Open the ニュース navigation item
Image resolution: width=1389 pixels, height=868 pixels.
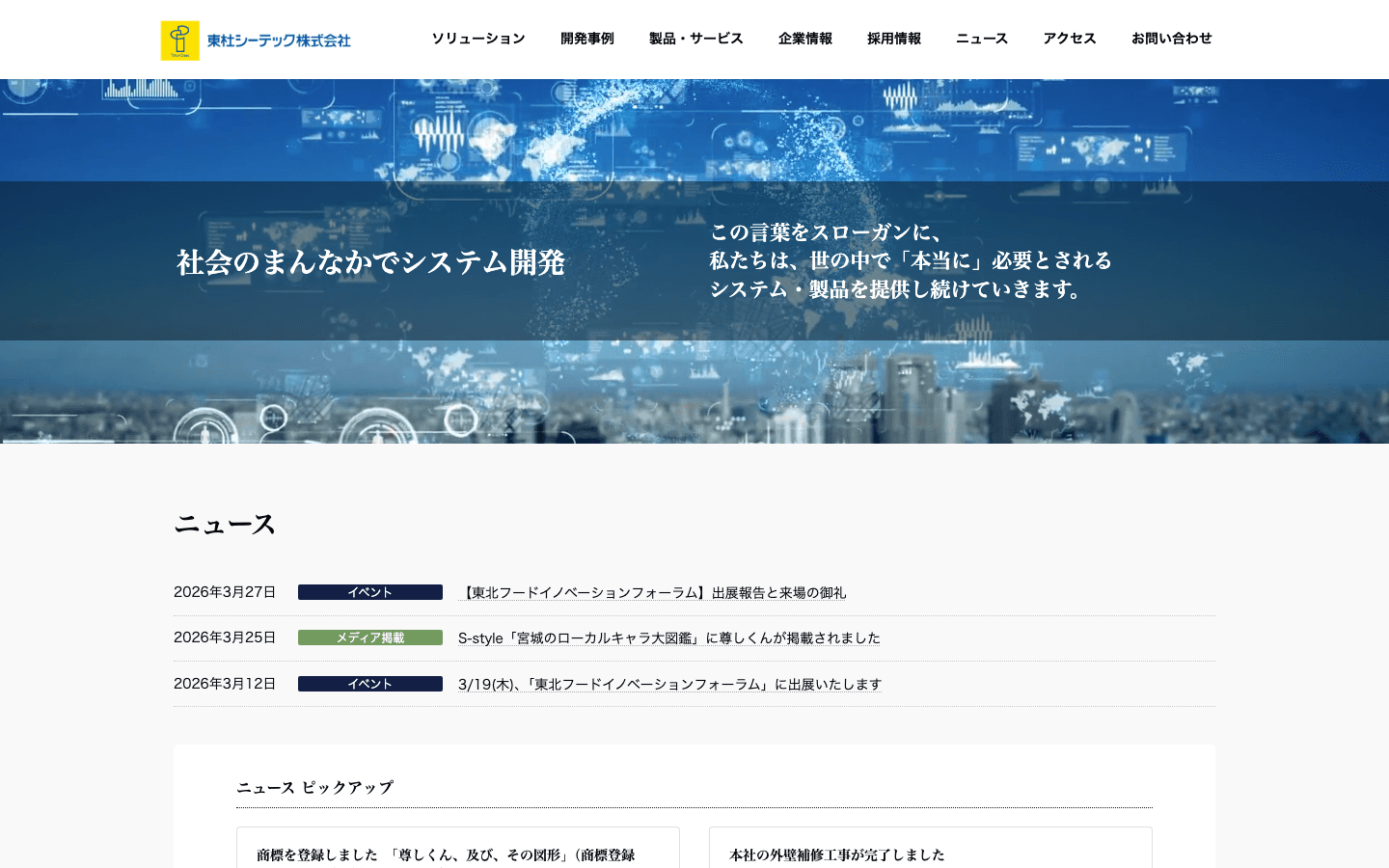click(x=982, y=39)
